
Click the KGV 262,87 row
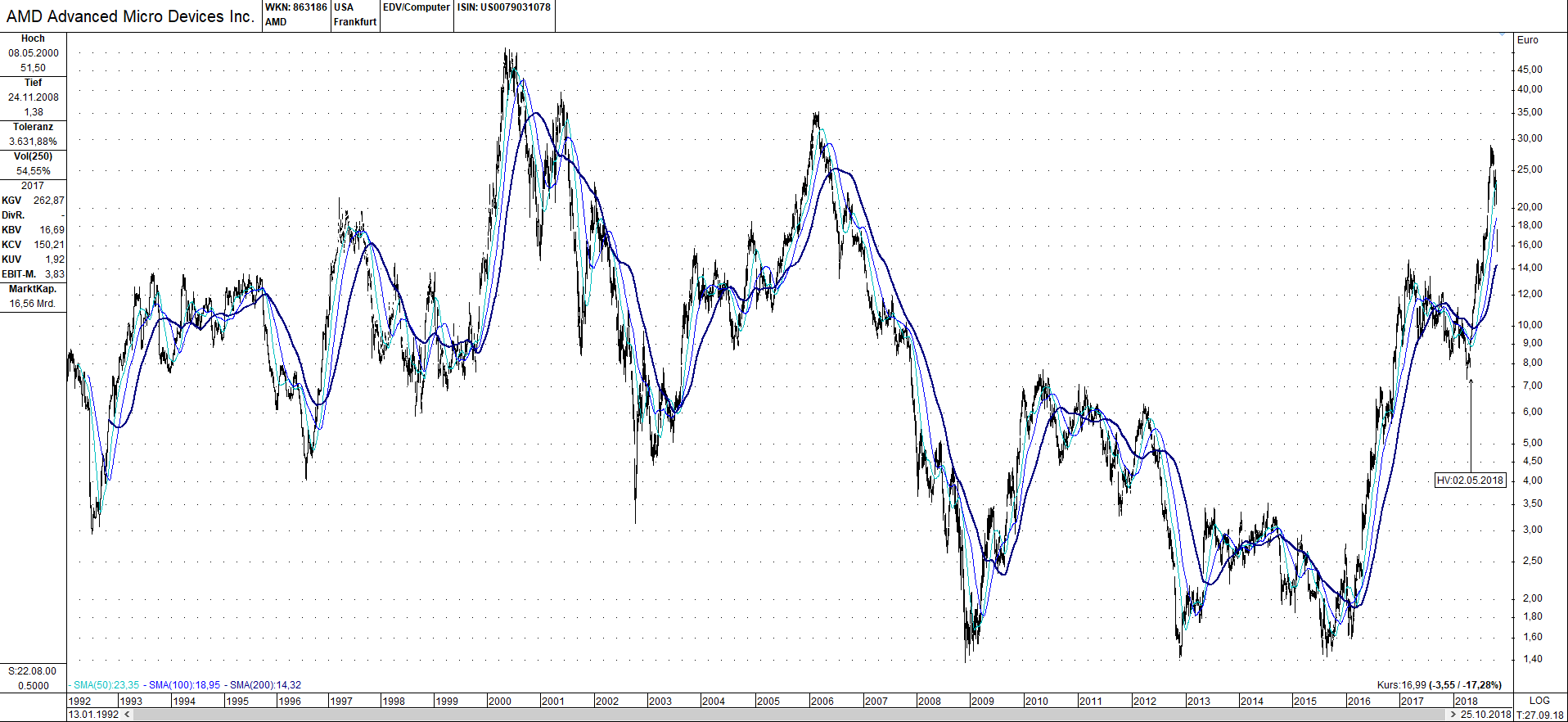coord(33,201)
